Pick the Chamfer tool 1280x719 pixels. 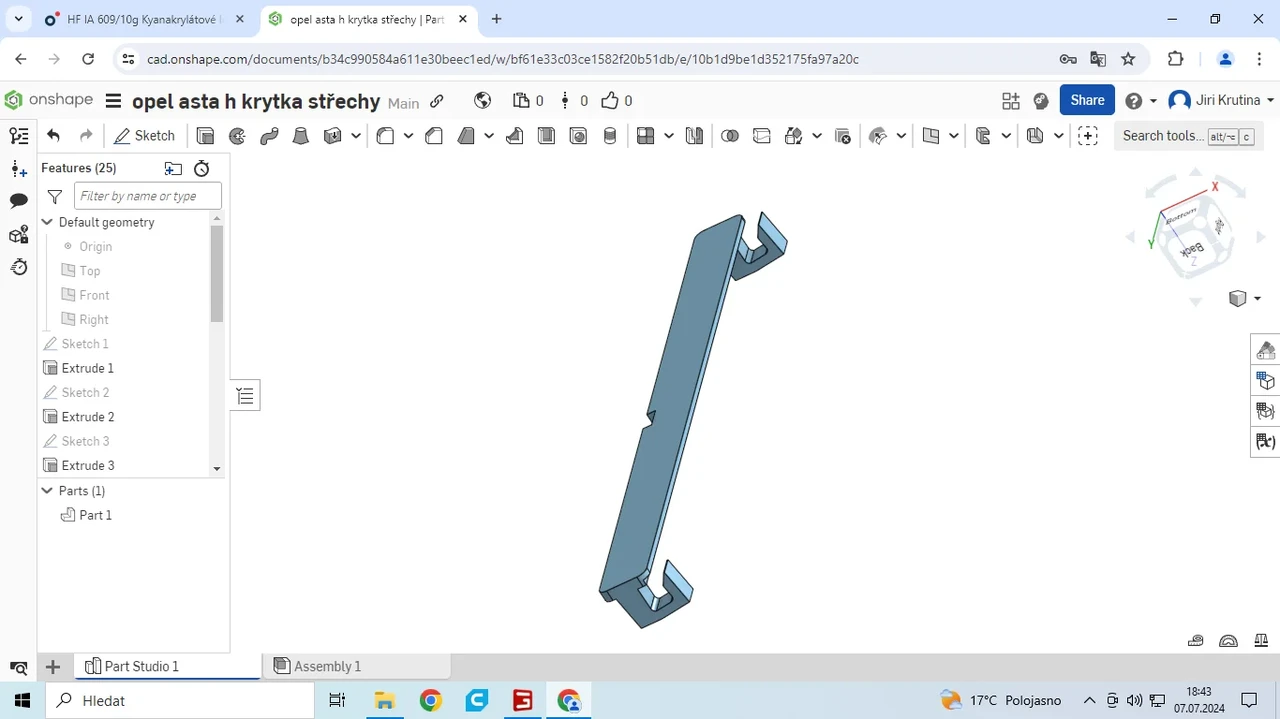coord(434,136)
